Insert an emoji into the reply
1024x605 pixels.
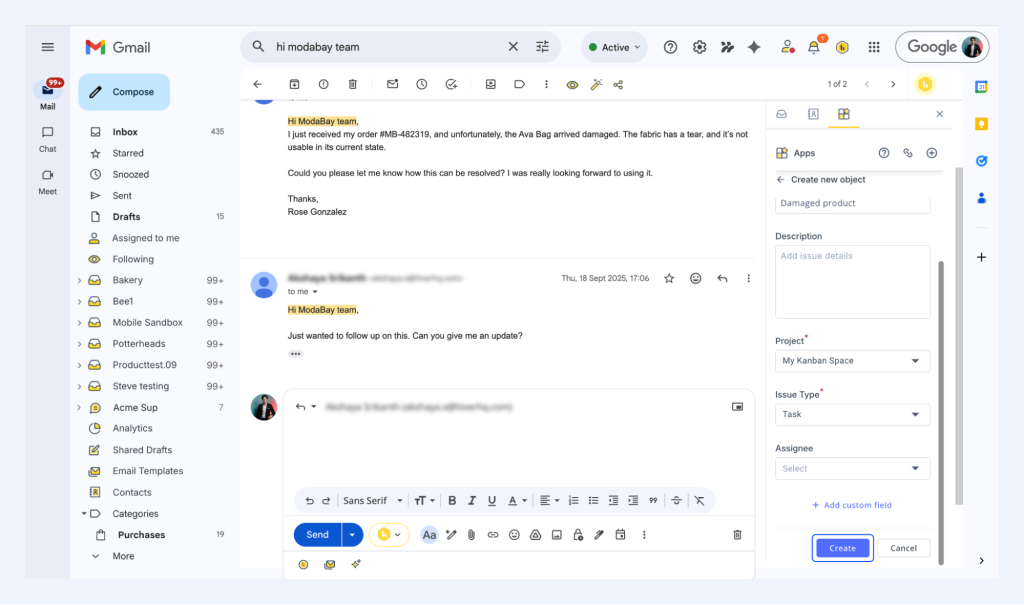point(514,535)
